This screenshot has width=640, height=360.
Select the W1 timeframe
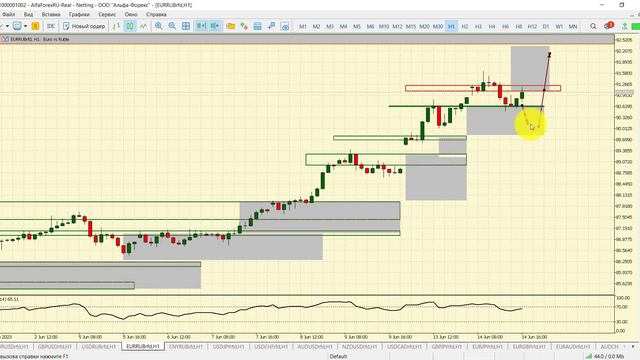[559, 26]
